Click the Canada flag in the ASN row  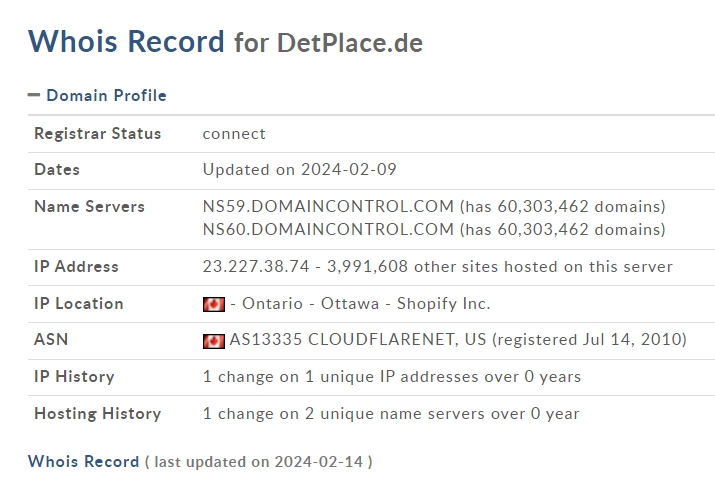coord(214,341)
